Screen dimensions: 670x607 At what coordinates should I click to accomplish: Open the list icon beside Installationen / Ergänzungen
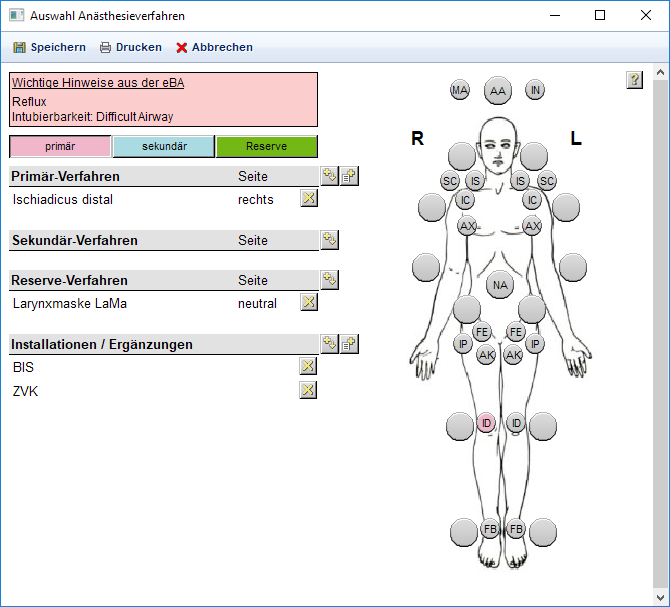(349, 344)
